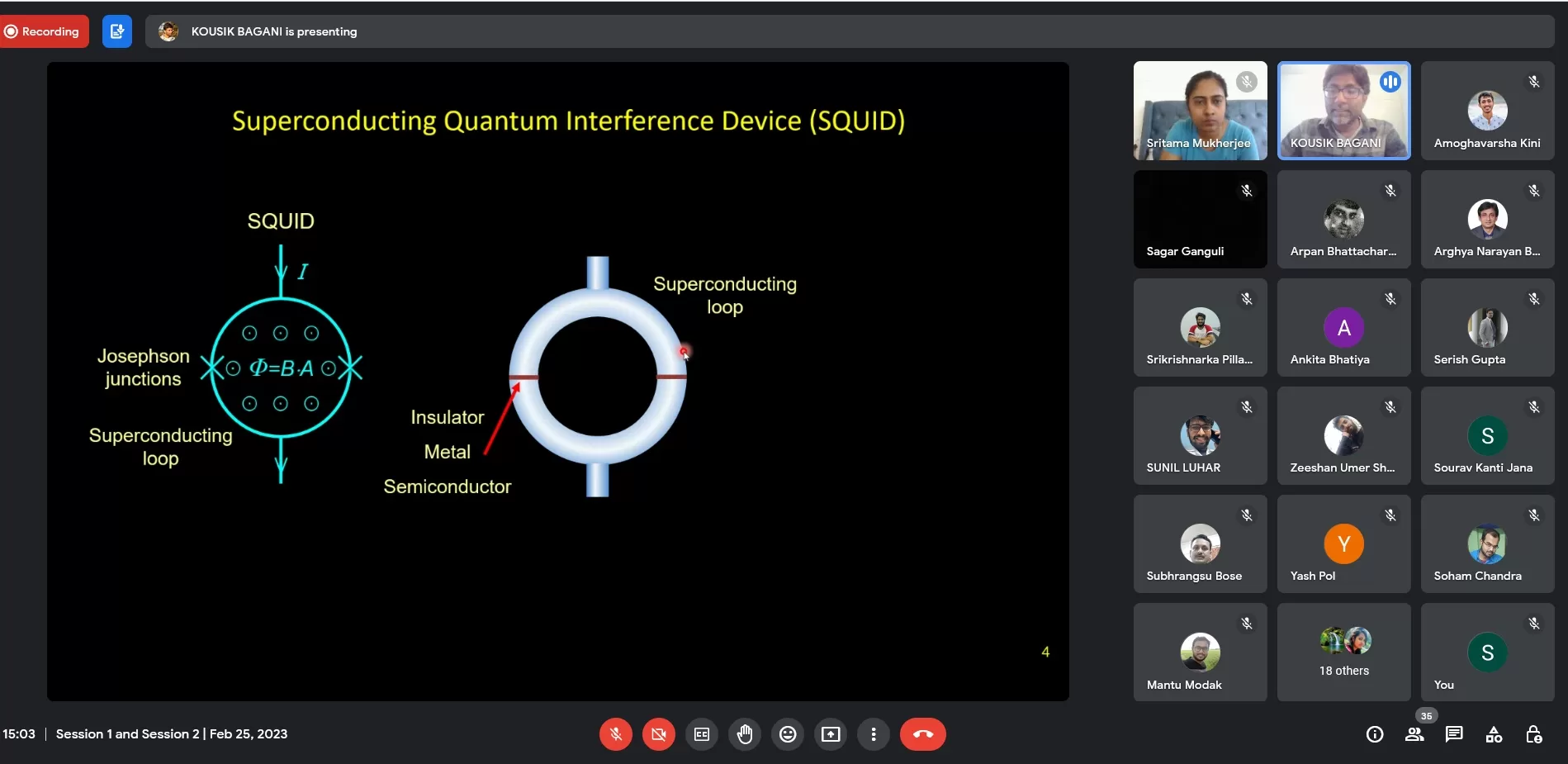The width and height of the screenshot is (1568, 764).
Task: Click the Recording indicator badge
Action: click(45, 31)
